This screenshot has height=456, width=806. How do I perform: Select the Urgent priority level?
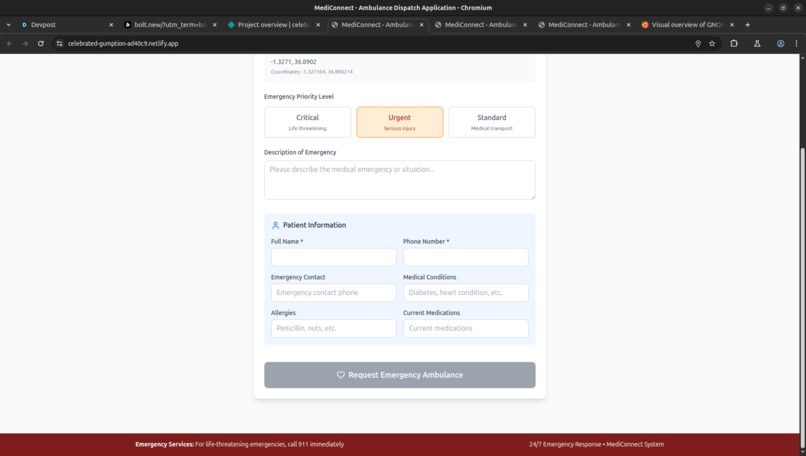click(x=399, y=122)
